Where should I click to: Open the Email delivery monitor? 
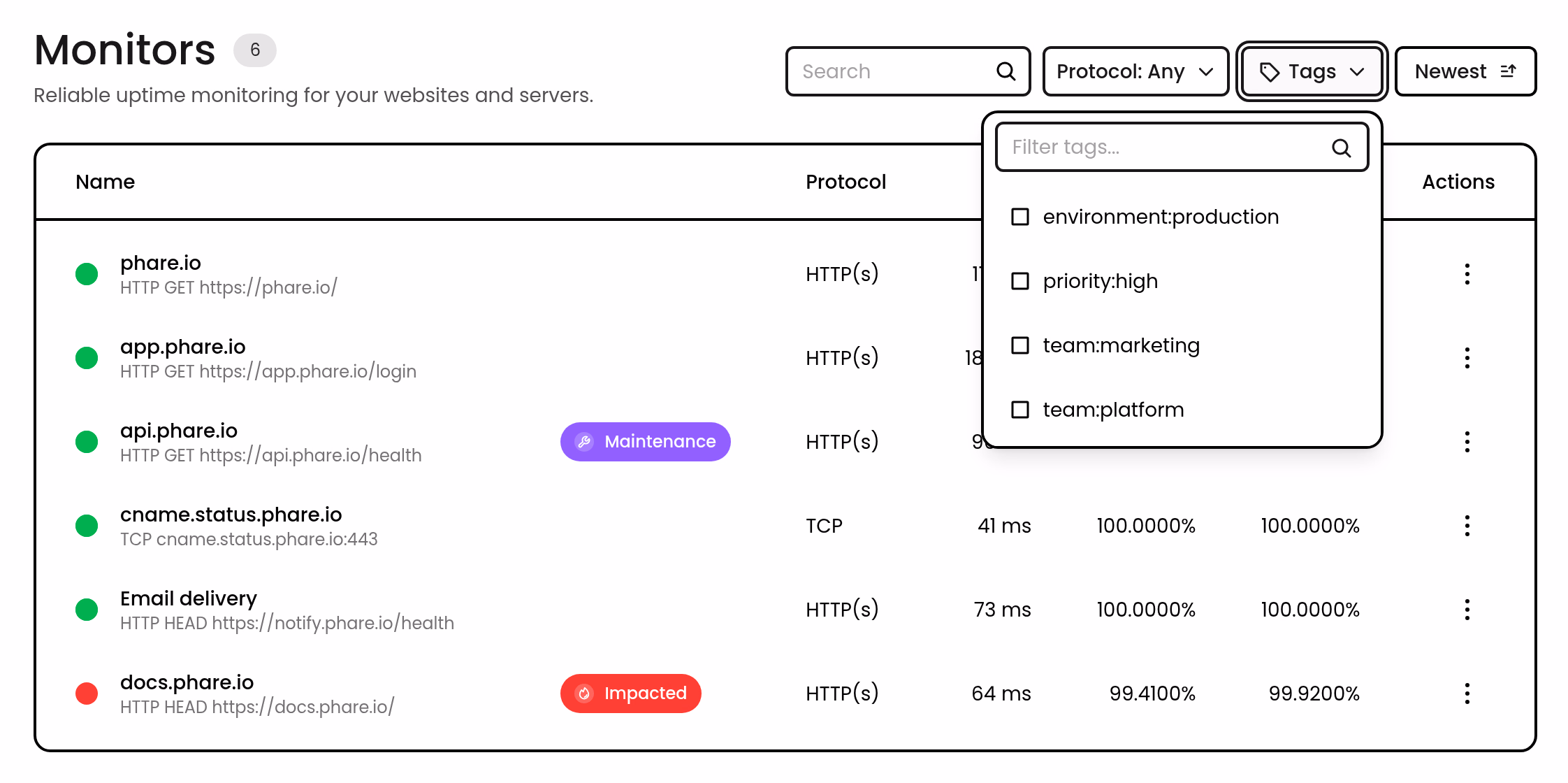click(189, 598)
